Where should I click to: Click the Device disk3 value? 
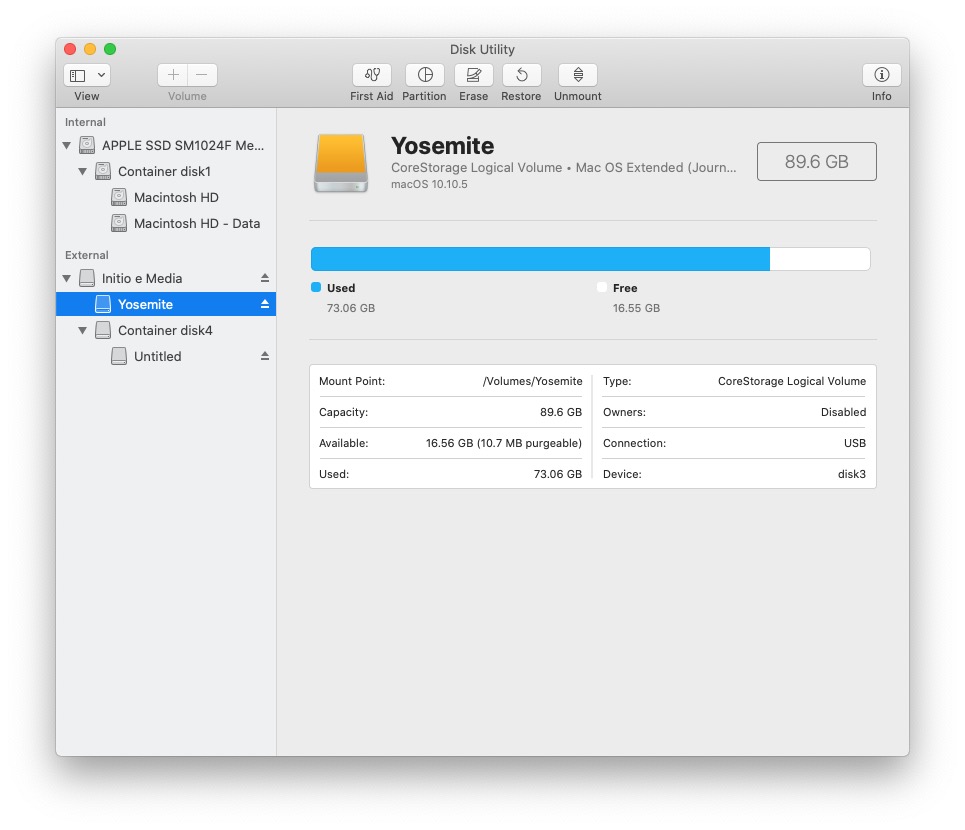852,474
